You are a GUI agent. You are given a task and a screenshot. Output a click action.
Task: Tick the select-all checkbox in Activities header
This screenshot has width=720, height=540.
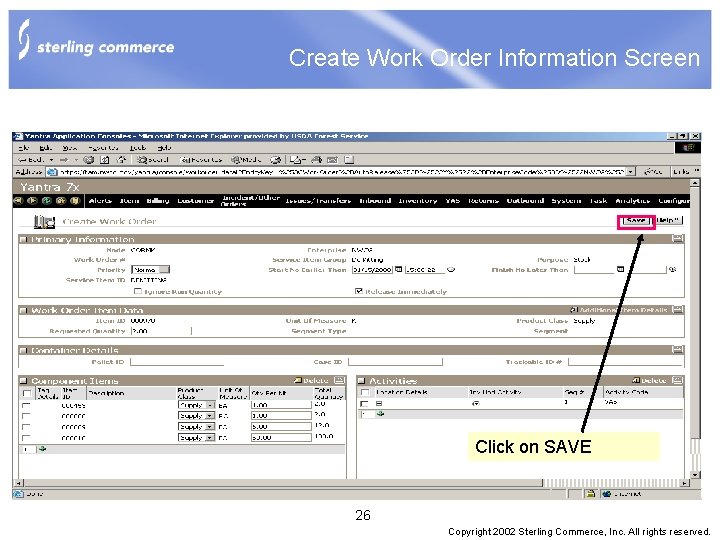pos(365,393)
